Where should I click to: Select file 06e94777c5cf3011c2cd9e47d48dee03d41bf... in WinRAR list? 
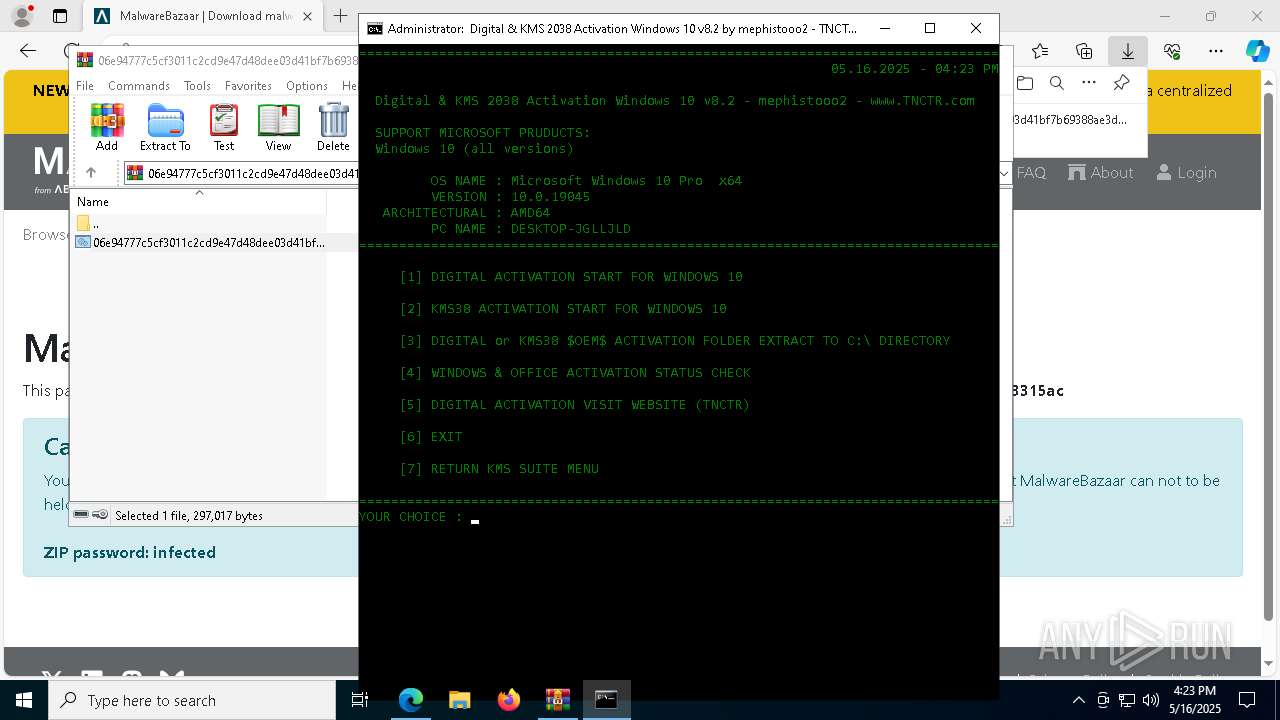click(x=200, y=242)
